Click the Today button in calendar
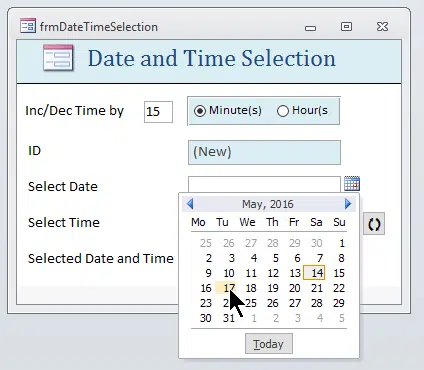Image resolution: width=424 pixels, height=370 pixels. 269,344
